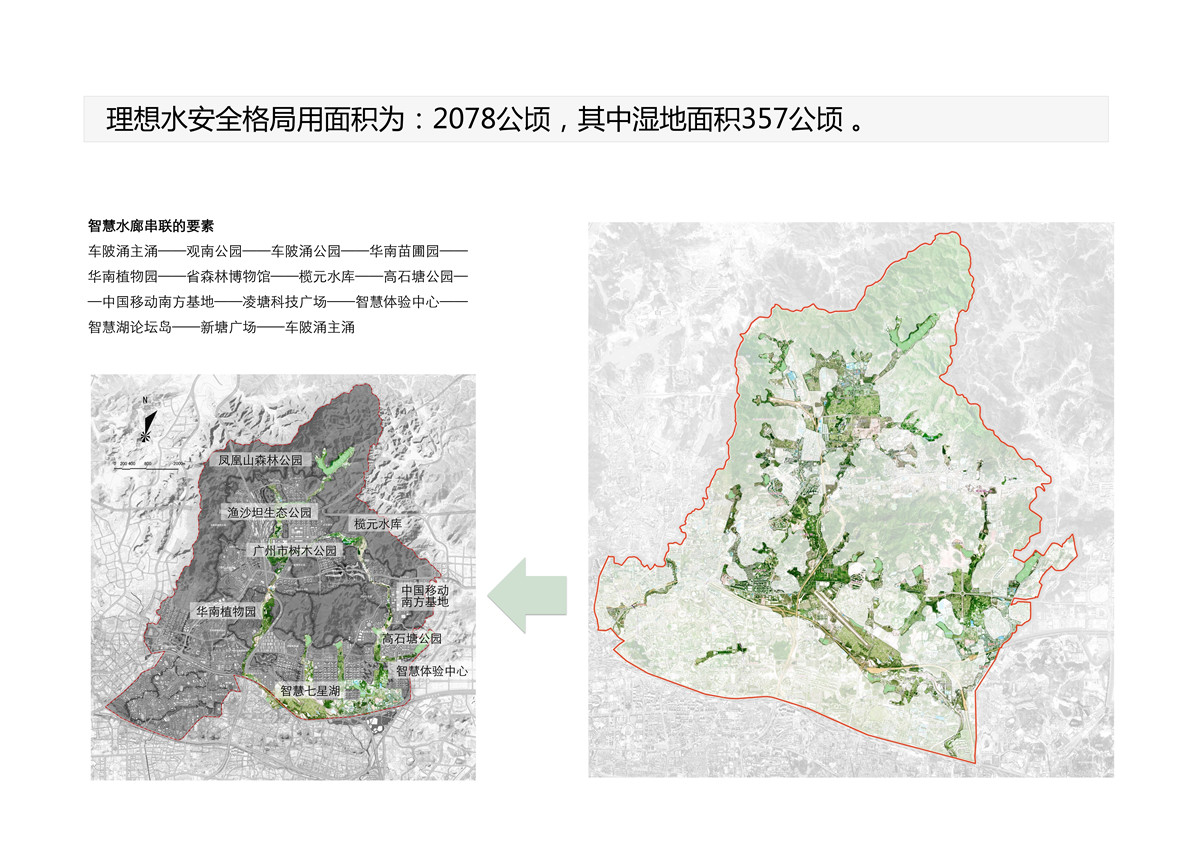This screenshot has width=1200, height=847.
Task: Click the 榄元水库 label on the left map
Action: pyautogui.click(x=377, y=524)
